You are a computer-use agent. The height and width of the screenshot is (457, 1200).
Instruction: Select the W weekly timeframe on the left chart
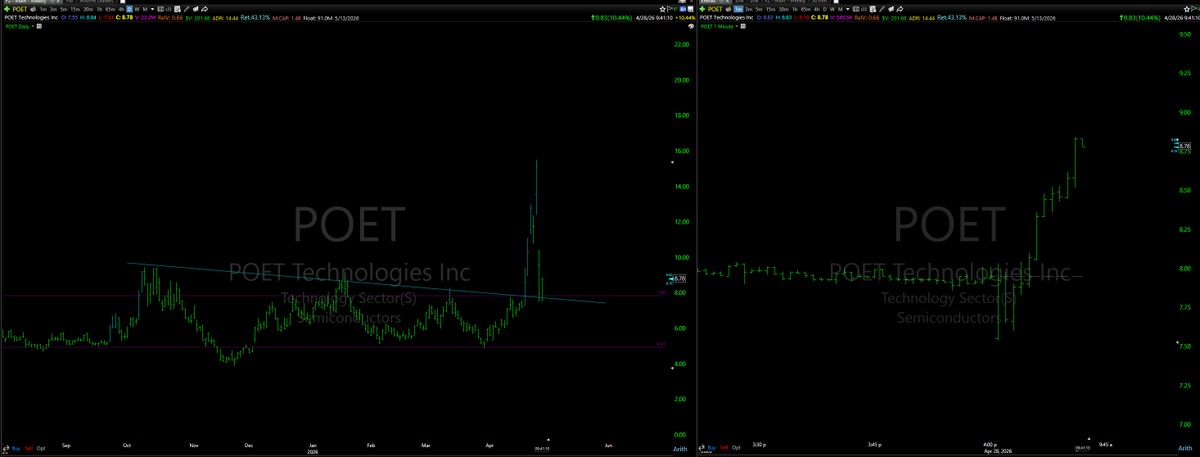point(137,9)
